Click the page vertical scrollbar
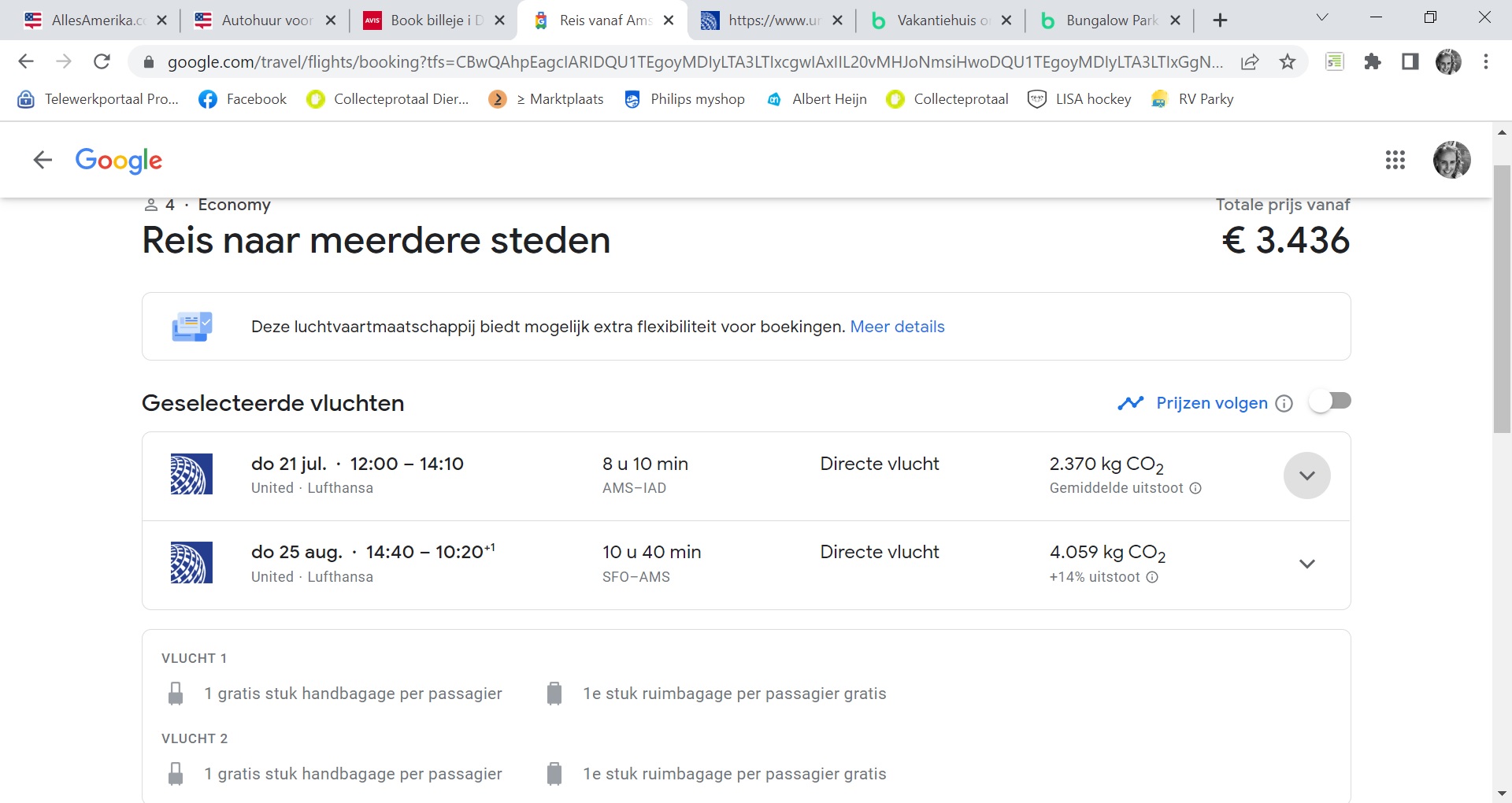 tap(1502, 299)
